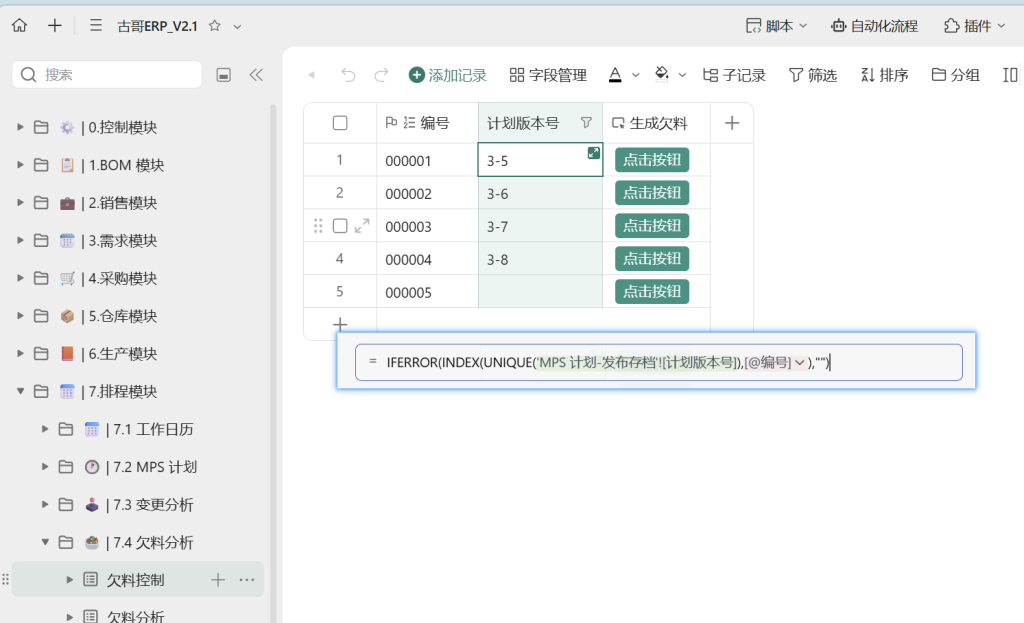Click the collapse-all icon next to search
Image resolution: width=1024 pixels, height=623 pixels.
(x=223, y=75)
